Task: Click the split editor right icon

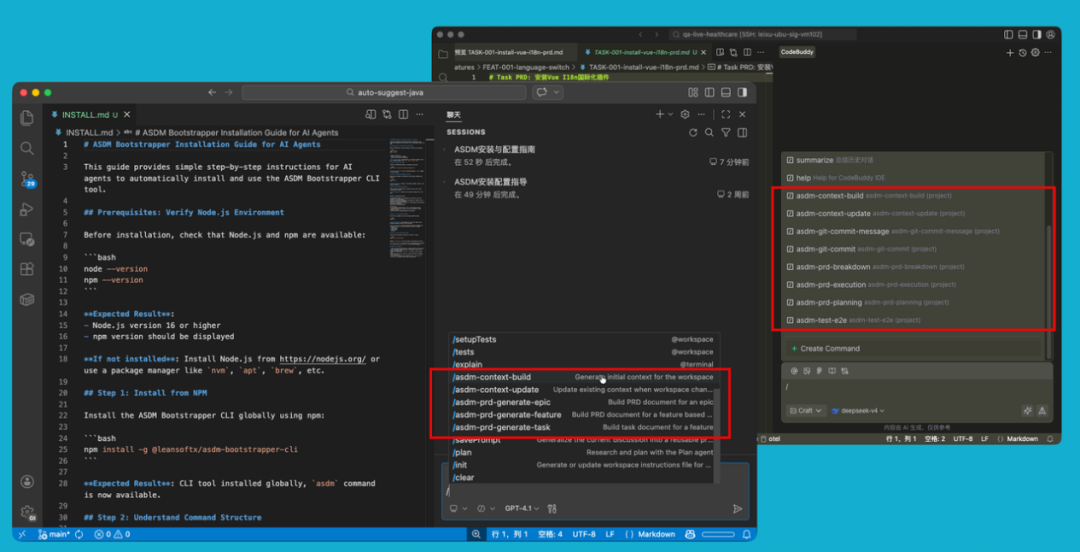Action: pyautogui.click(x=404, y=114)
